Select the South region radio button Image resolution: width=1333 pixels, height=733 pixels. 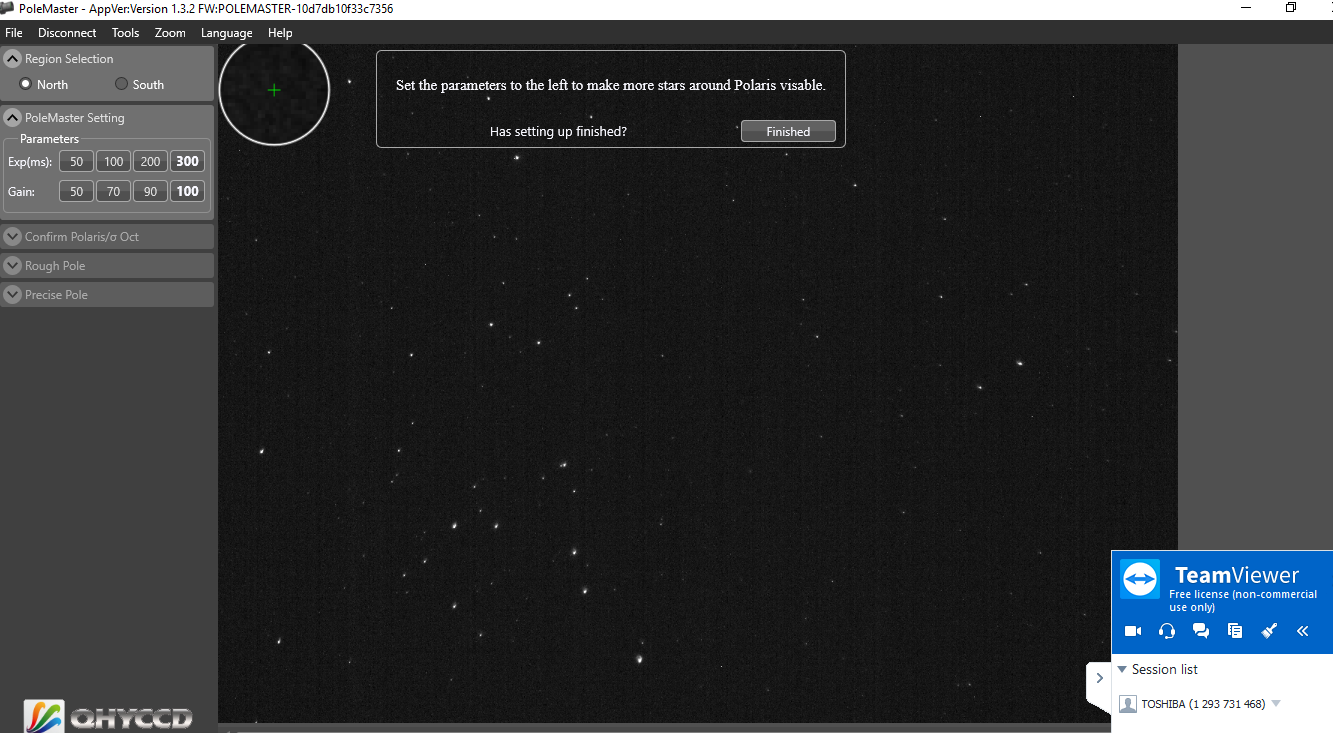point(122,84)
